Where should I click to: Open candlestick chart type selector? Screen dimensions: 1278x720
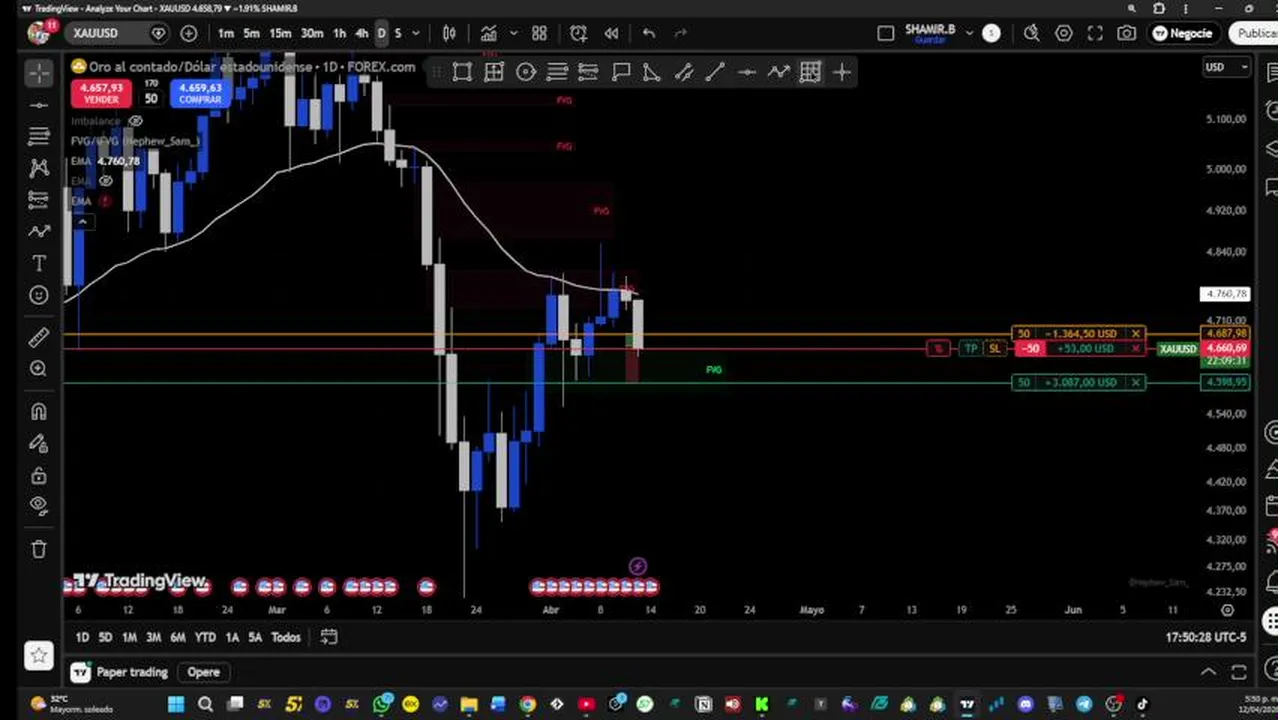[x=449, y=33]
